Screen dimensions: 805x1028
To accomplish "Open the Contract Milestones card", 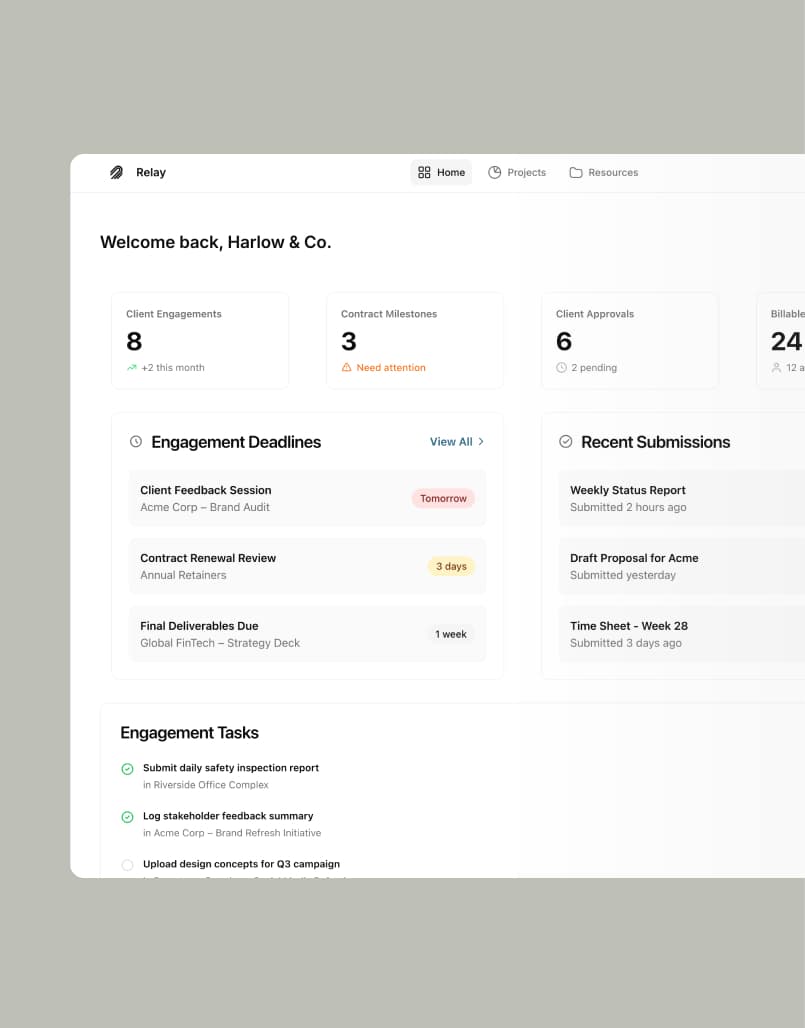I will coord(415,340).
